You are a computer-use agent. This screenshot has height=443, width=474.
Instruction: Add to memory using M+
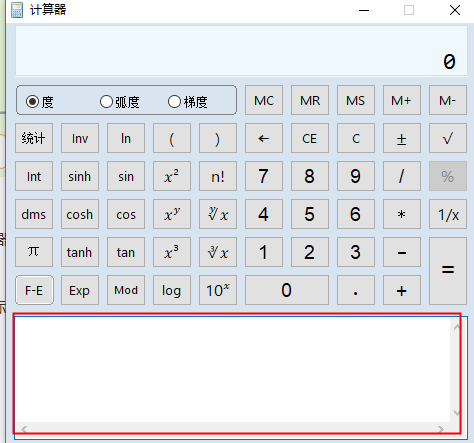coord(402,100)
